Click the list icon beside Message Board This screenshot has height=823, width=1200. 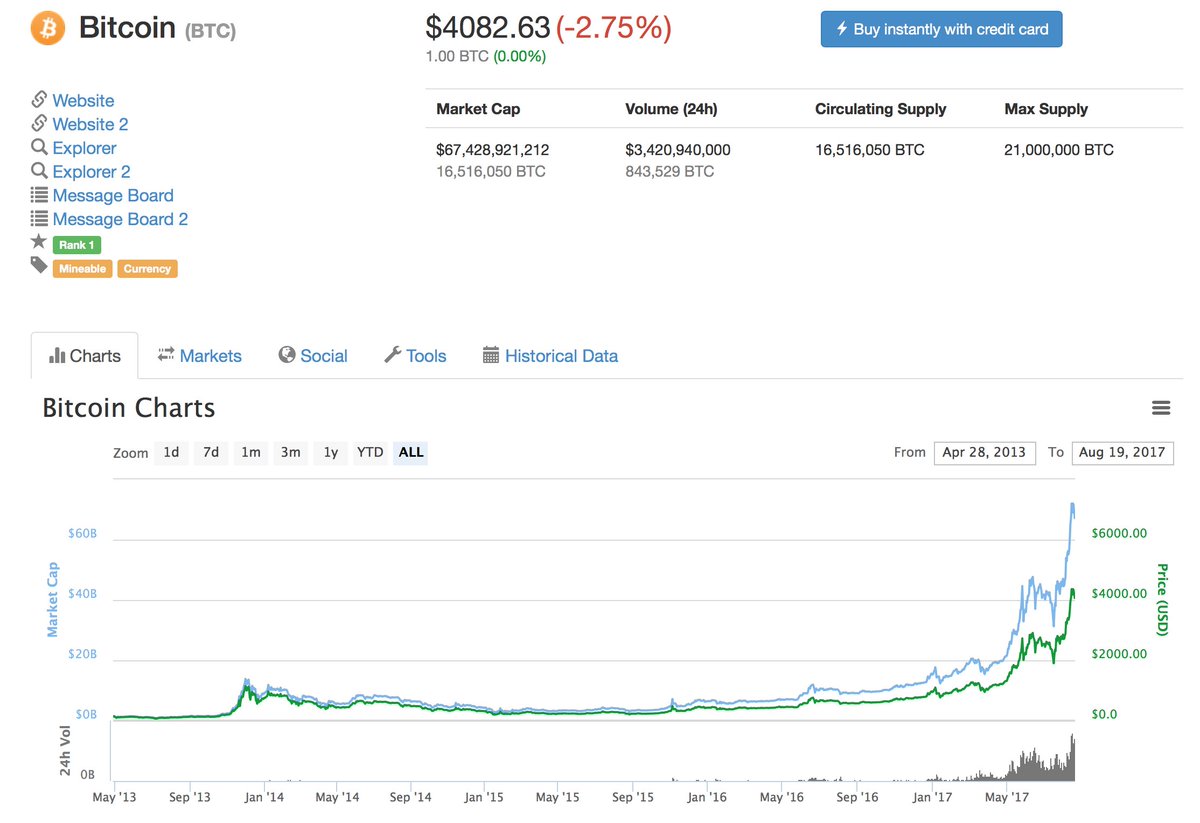39,195
